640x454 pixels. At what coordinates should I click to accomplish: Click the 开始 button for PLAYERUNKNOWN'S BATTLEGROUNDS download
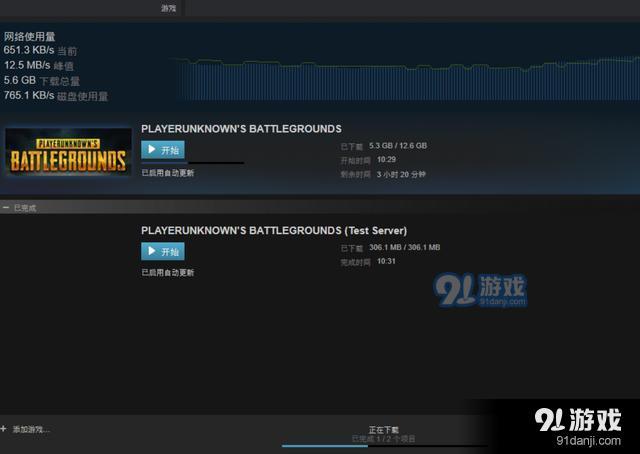(163, 150)
